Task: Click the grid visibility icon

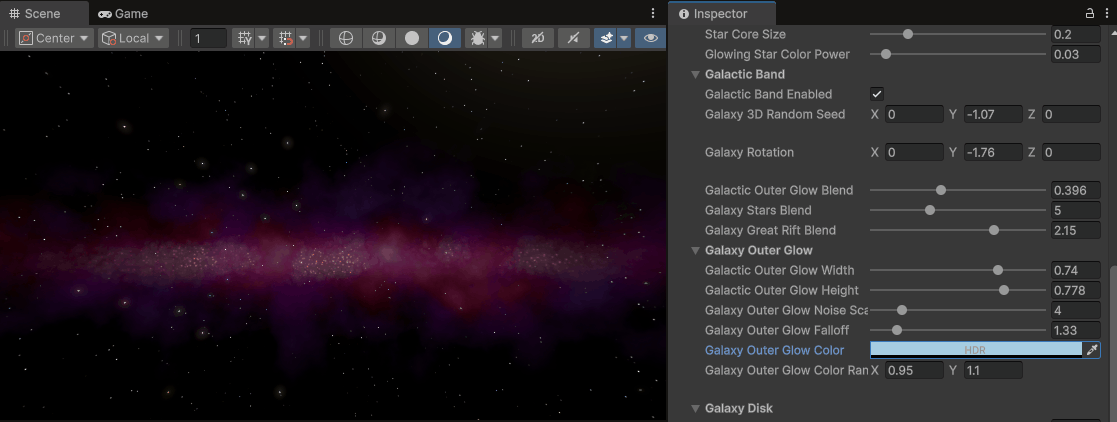Action: click(244, 38)
